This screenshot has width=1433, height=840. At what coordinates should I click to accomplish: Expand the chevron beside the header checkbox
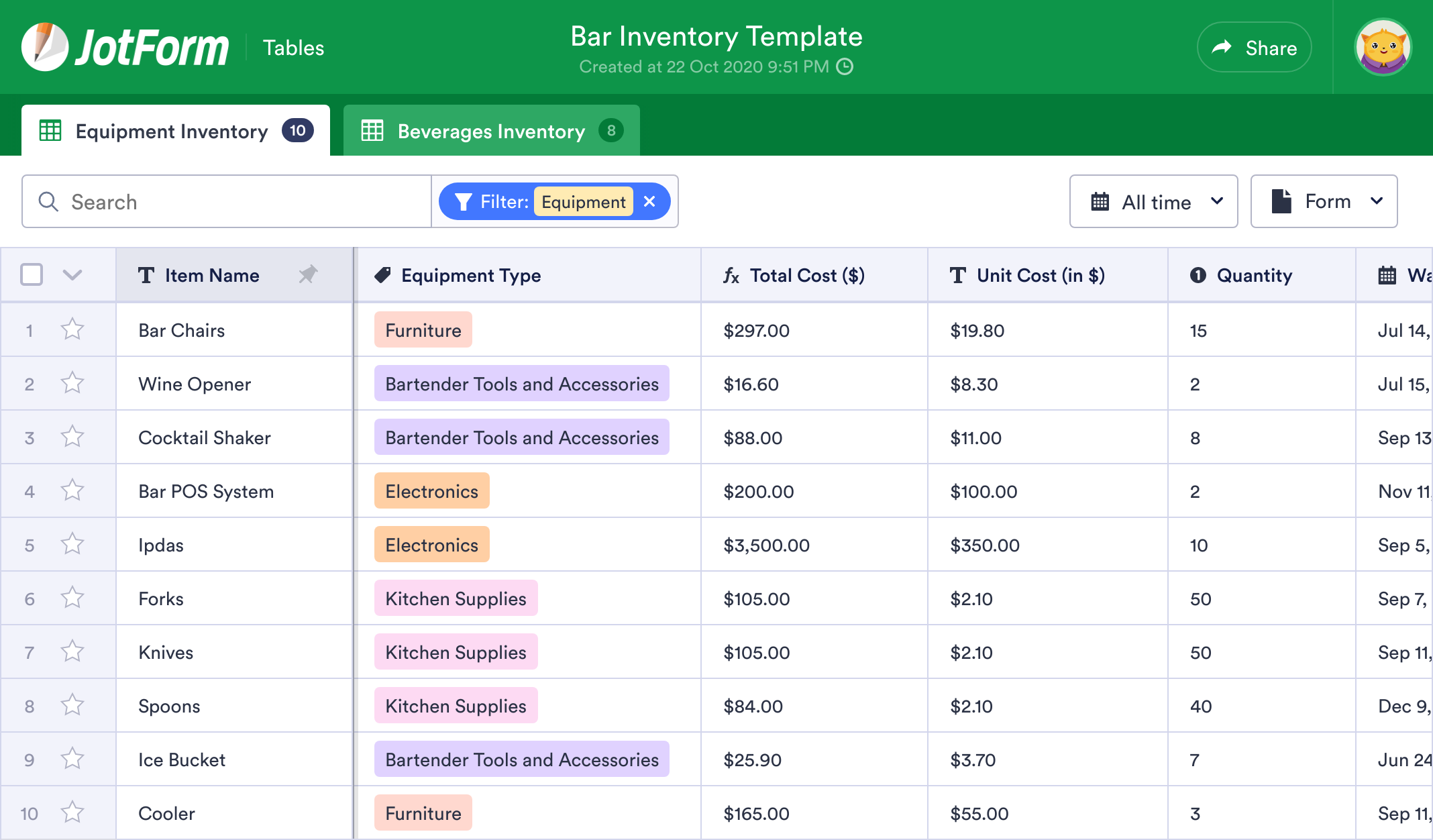pos(73,274)
